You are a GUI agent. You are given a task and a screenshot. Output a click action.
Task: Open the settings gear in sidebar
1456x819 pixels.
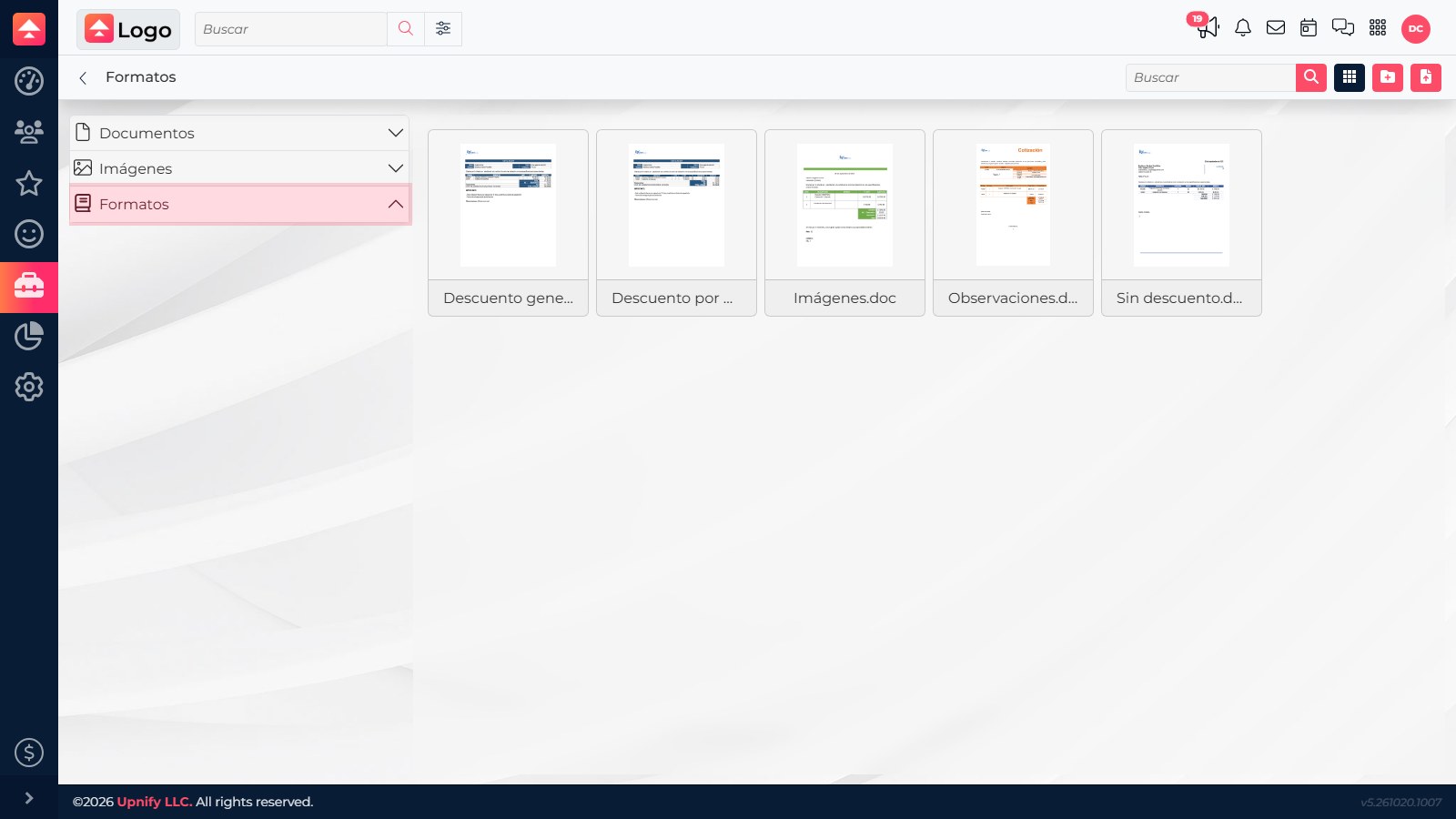pyautogui.click(x=29, y=387)
